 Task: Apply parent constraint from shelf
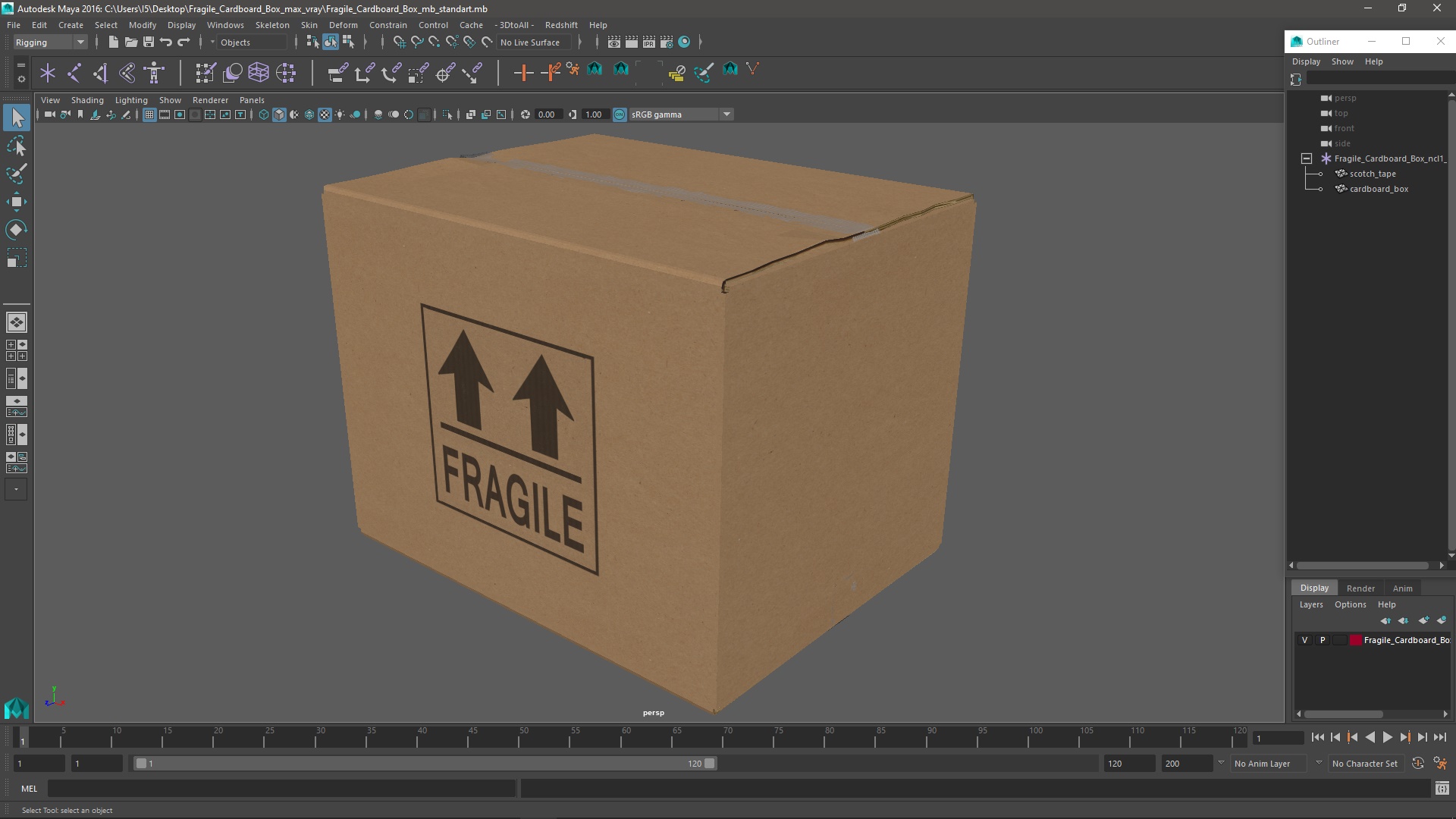[x=337, y=73]
